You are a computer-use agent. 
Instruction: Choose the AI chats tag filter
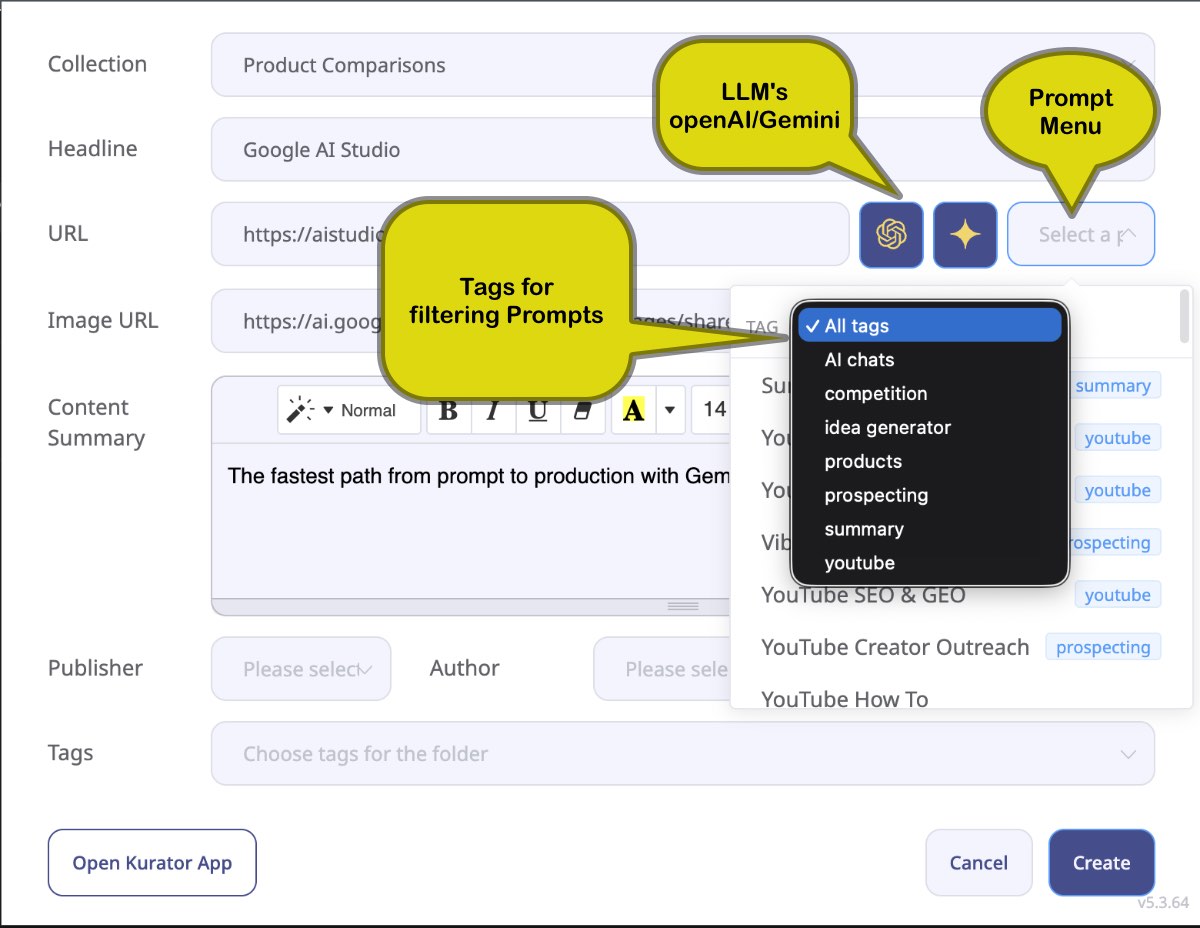click(929, 360)
